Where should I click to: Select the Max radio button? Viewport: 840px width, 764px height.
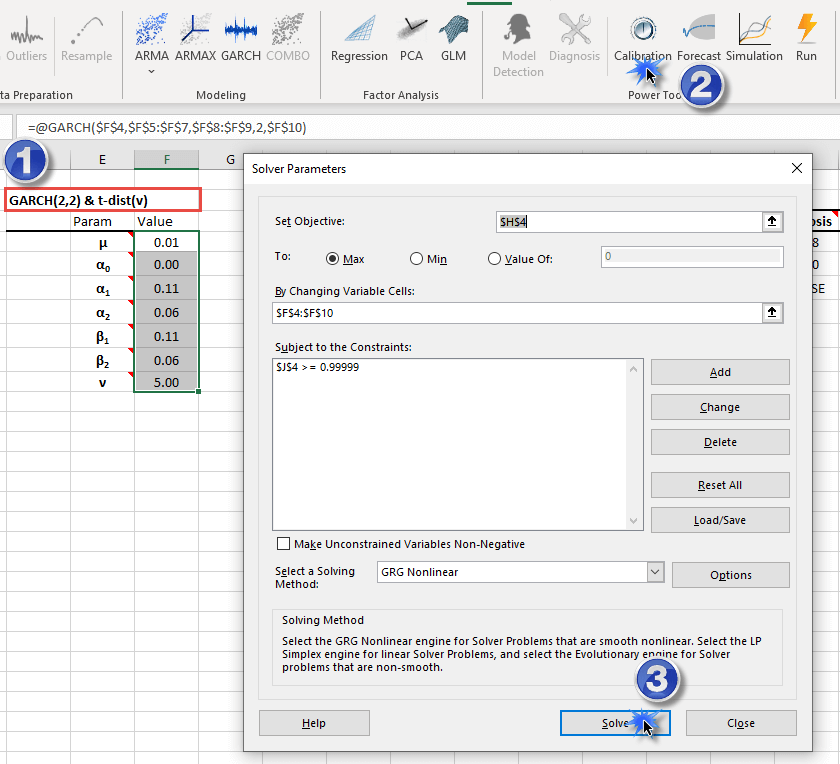pyautogui.click(x=333, y=259)
